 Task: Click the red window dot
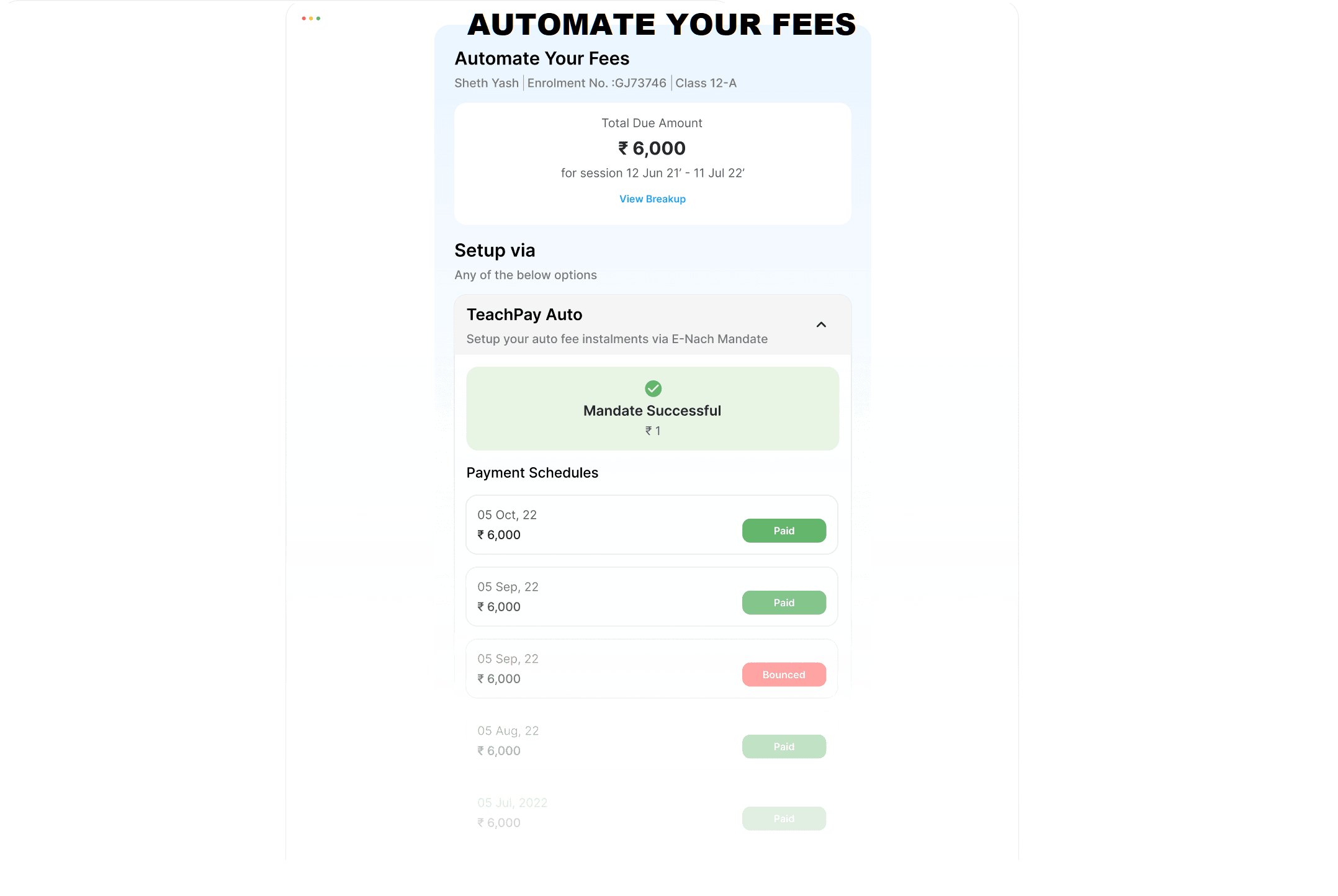click(x=303, y=19)
